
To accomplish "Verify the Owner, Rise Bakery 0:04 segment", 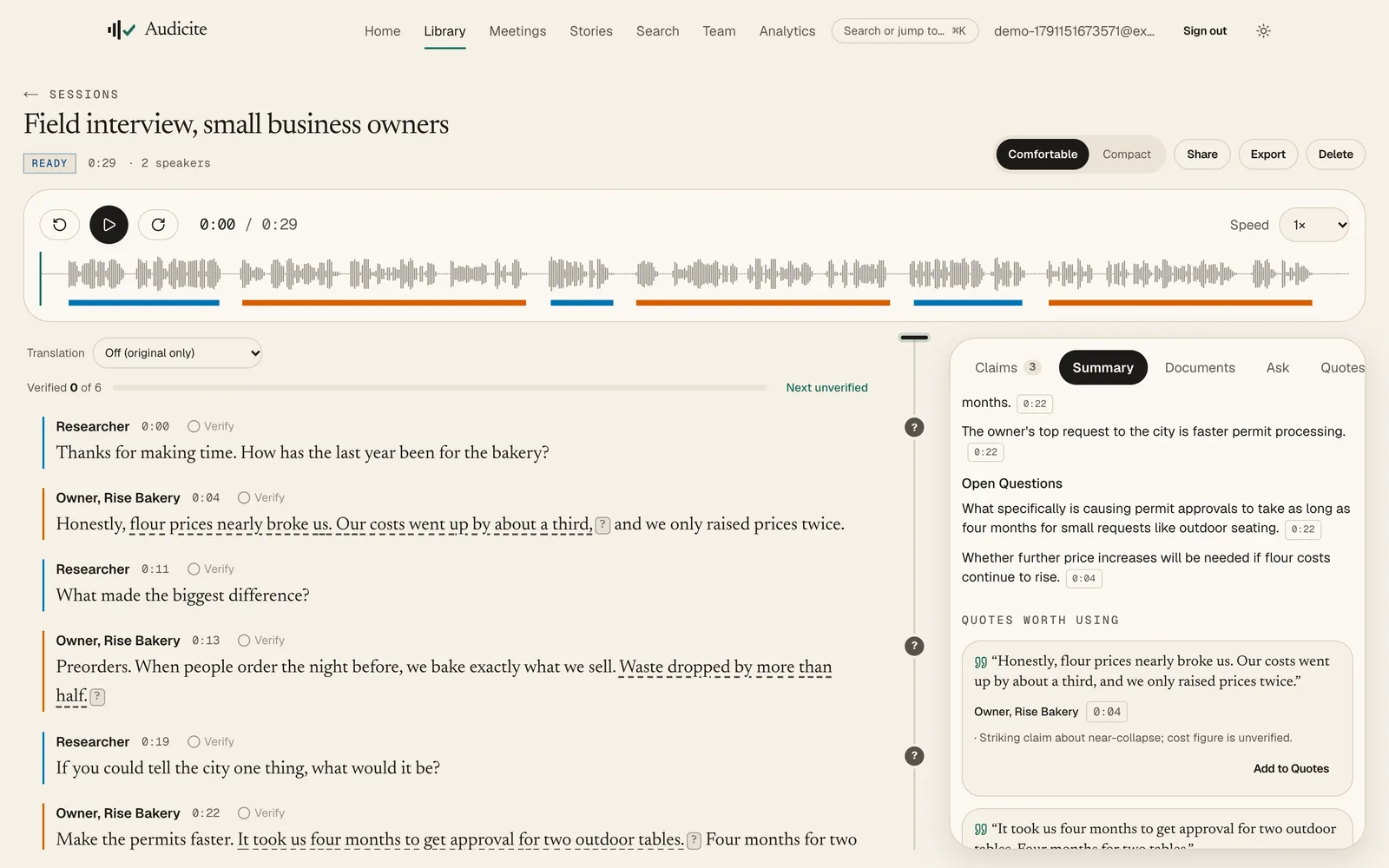I will (261, 497).
